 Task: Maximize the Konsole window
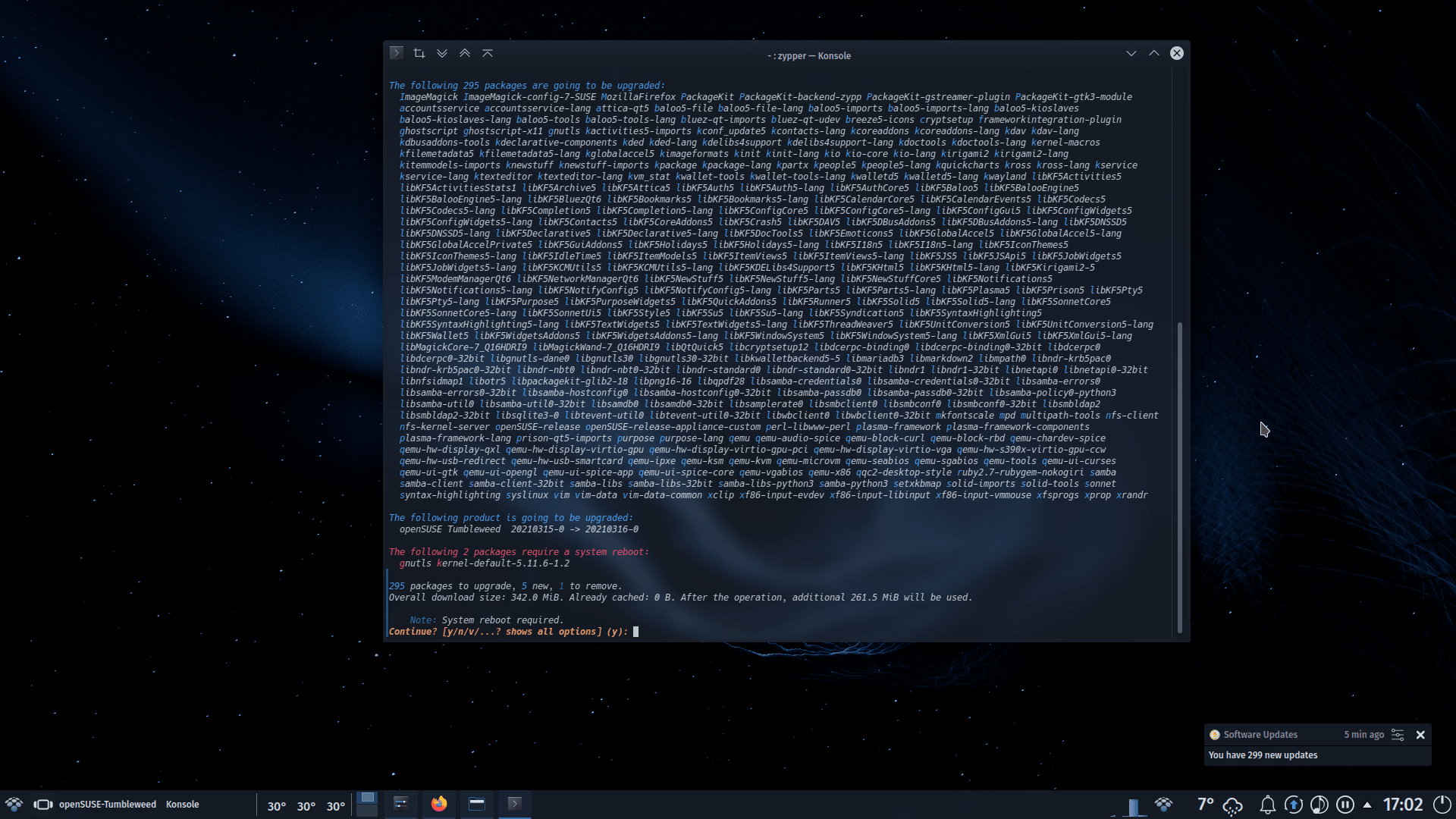pyautogui.click(x=1154, y=53)
